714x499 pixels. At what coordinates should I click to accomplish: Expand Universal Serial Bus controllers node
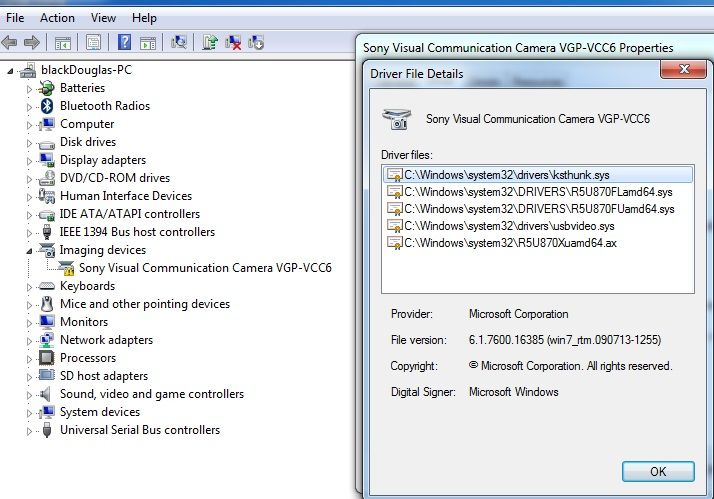[29, 430]
